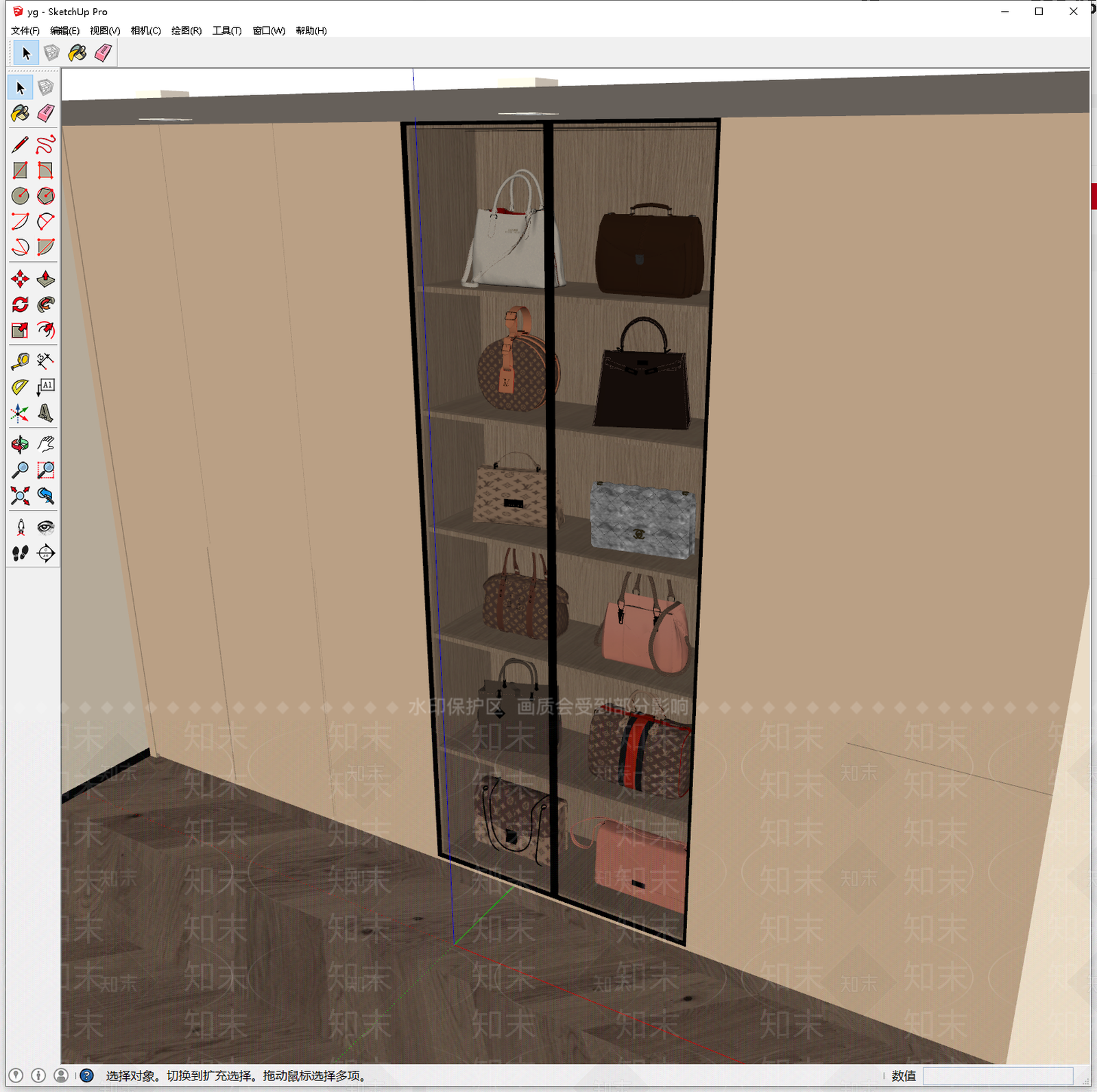Choose the Rotate tool

click(21, 304)
